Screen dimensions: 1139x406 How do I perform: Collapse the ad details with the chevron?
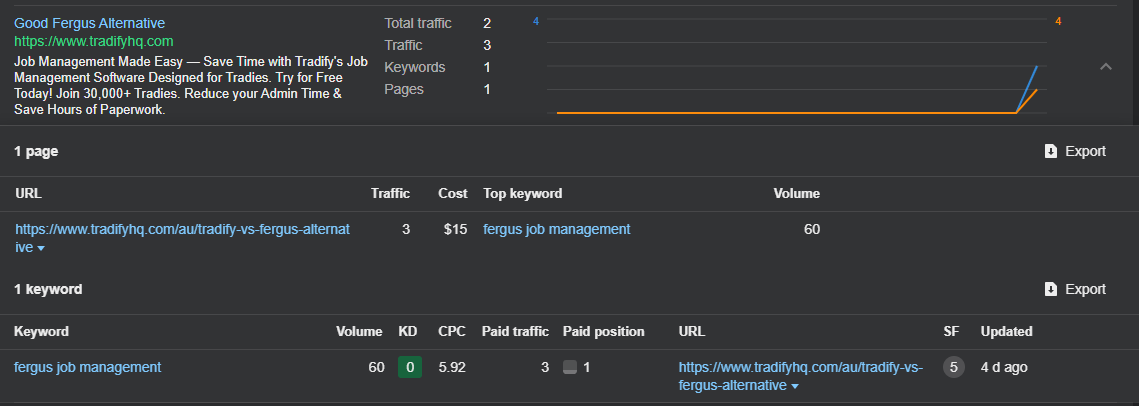[1106, 67]
